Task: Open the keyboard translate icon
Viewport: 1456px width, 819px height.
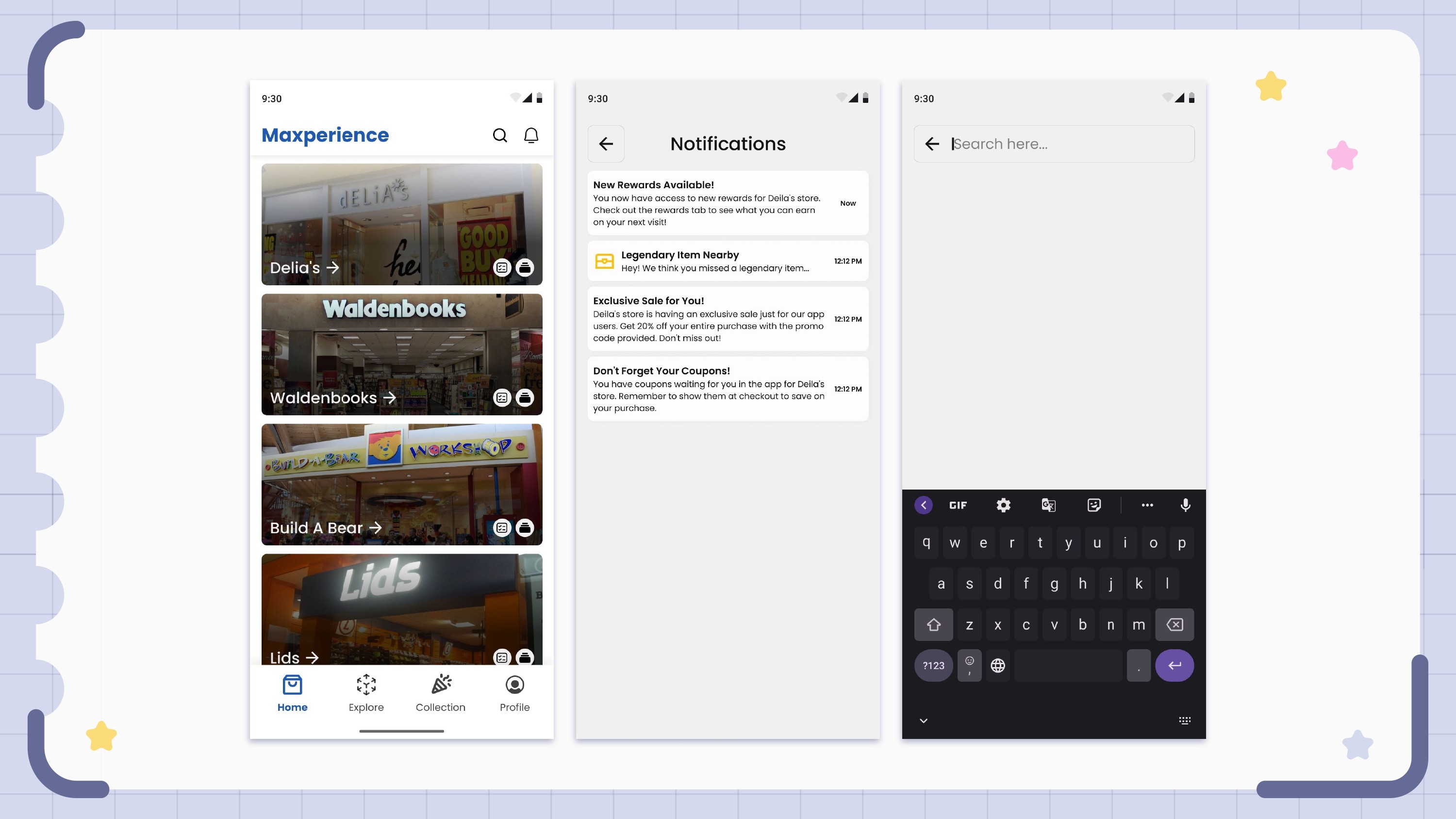Action: (x=1048, y=505)
